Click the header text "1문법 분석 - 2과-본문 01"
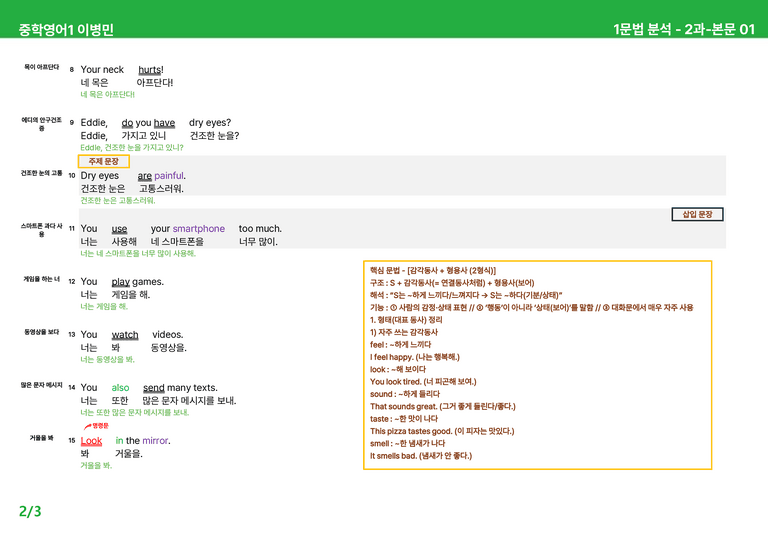The width and height of the screenshot is (768, 543). pyautogui.click(x=684, y=29)
